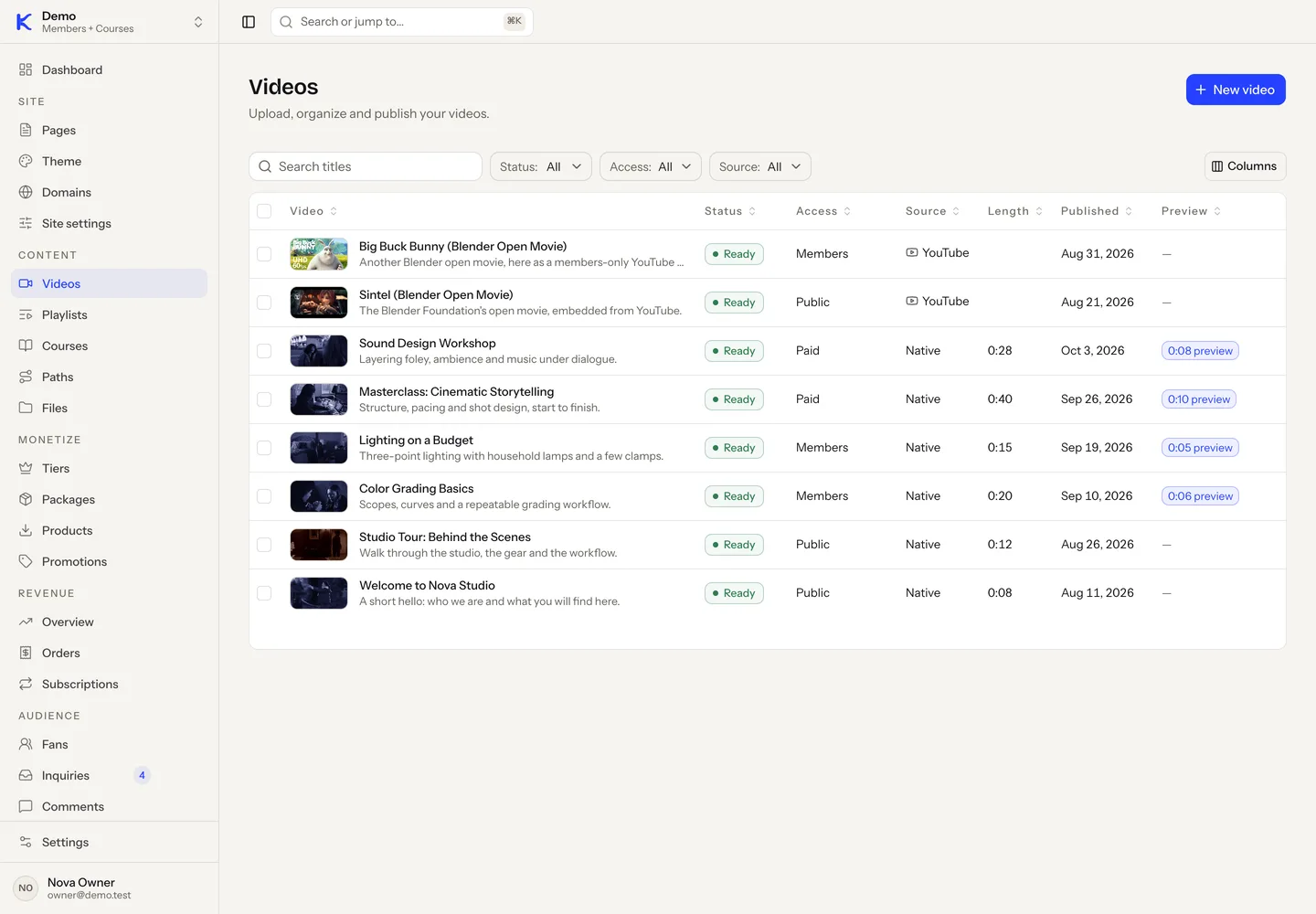
Task: Go to the Inquiries section
Action: 110,775
